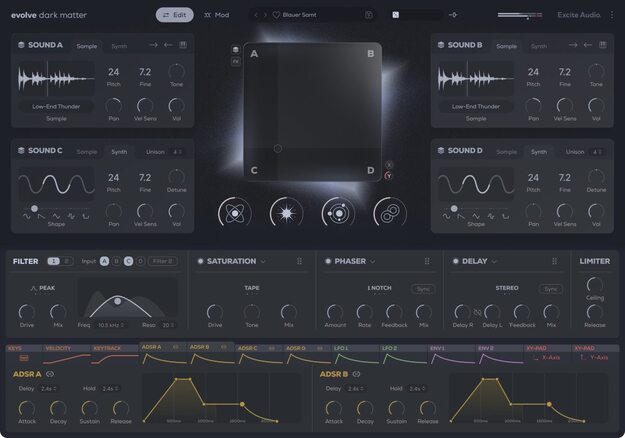
Task: Click the Sound A layers icon
Action: [21, 45]
